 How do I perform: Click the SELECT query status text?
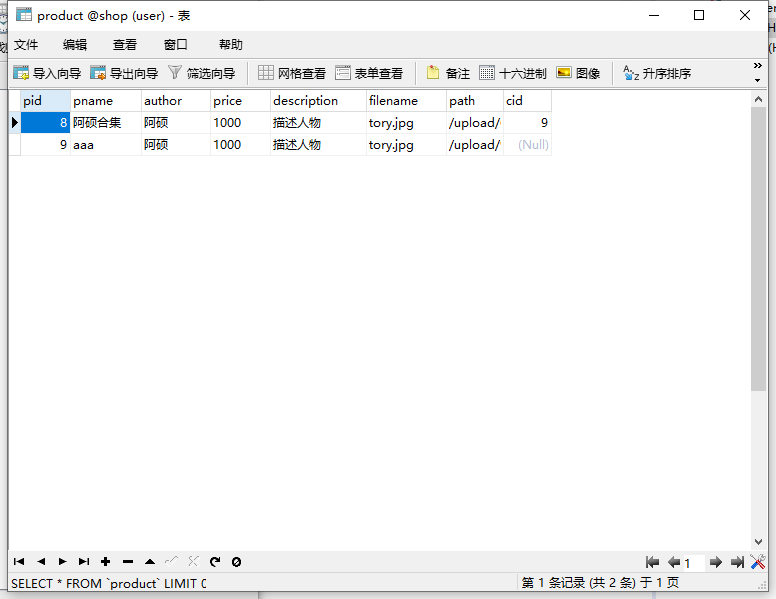[x=109, y=583]
